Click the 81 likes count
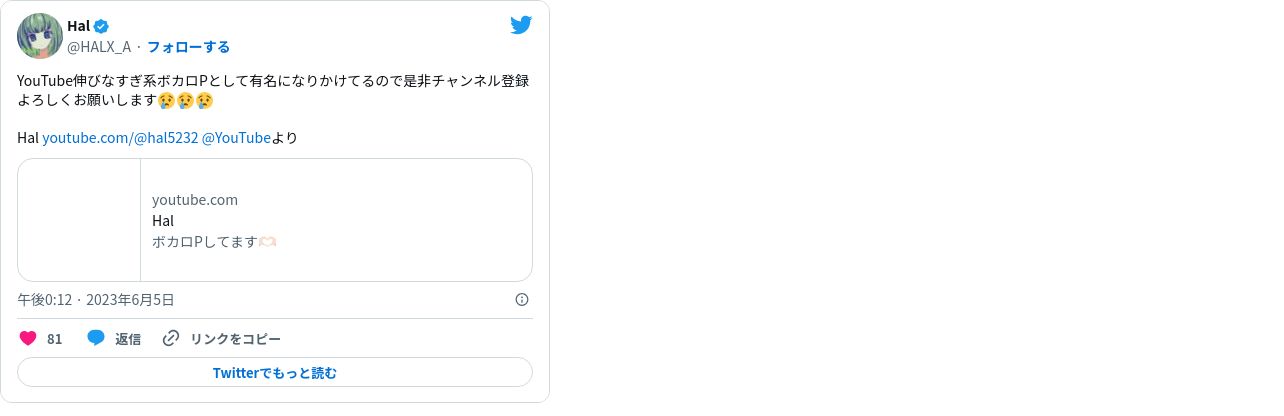The height and width of the screenshot is (416, 1284). (x=54, y=339)
